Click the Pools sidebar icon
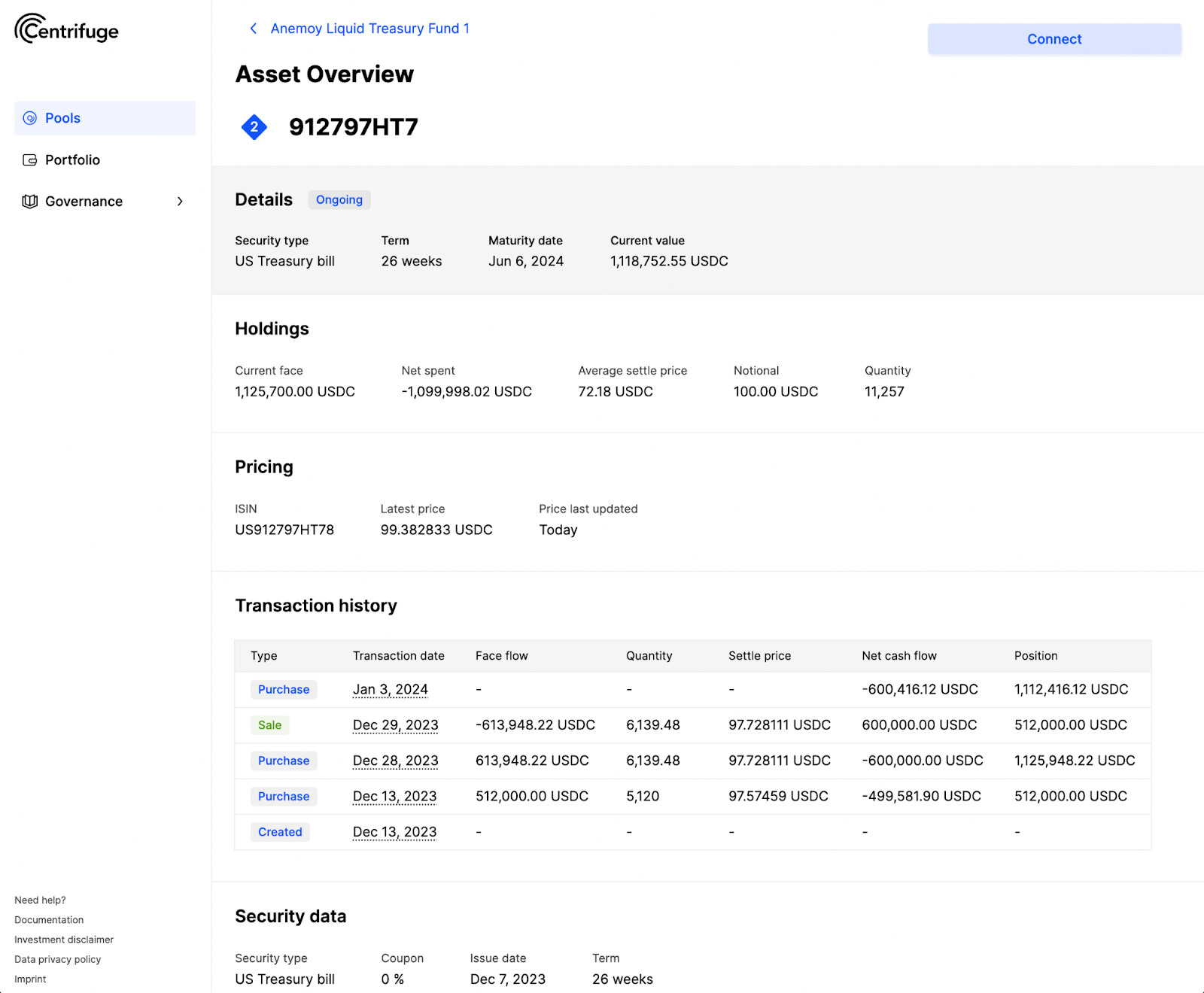This screenshot has height=993, width=1204. (30, 118)
